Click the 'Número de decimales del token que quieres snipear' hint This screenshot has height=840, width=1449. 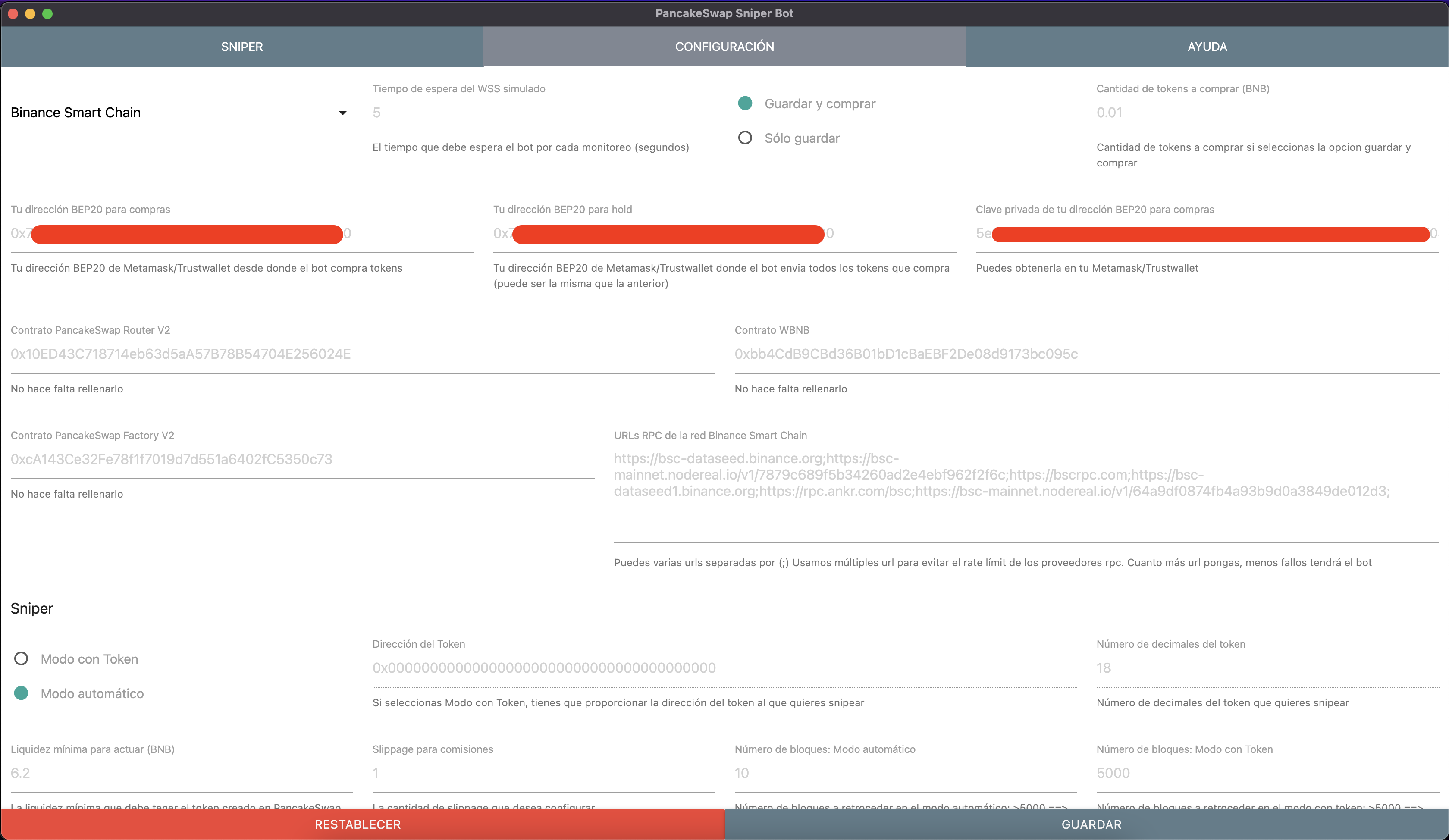pyautogui.click(x=1223, y=702)
